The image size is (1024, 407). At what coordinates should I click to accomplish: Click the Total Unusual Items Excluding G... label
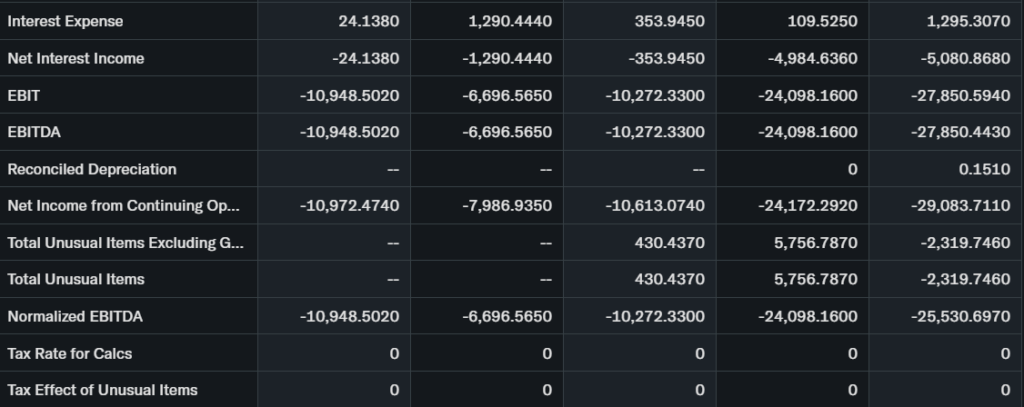click(126, 243)
